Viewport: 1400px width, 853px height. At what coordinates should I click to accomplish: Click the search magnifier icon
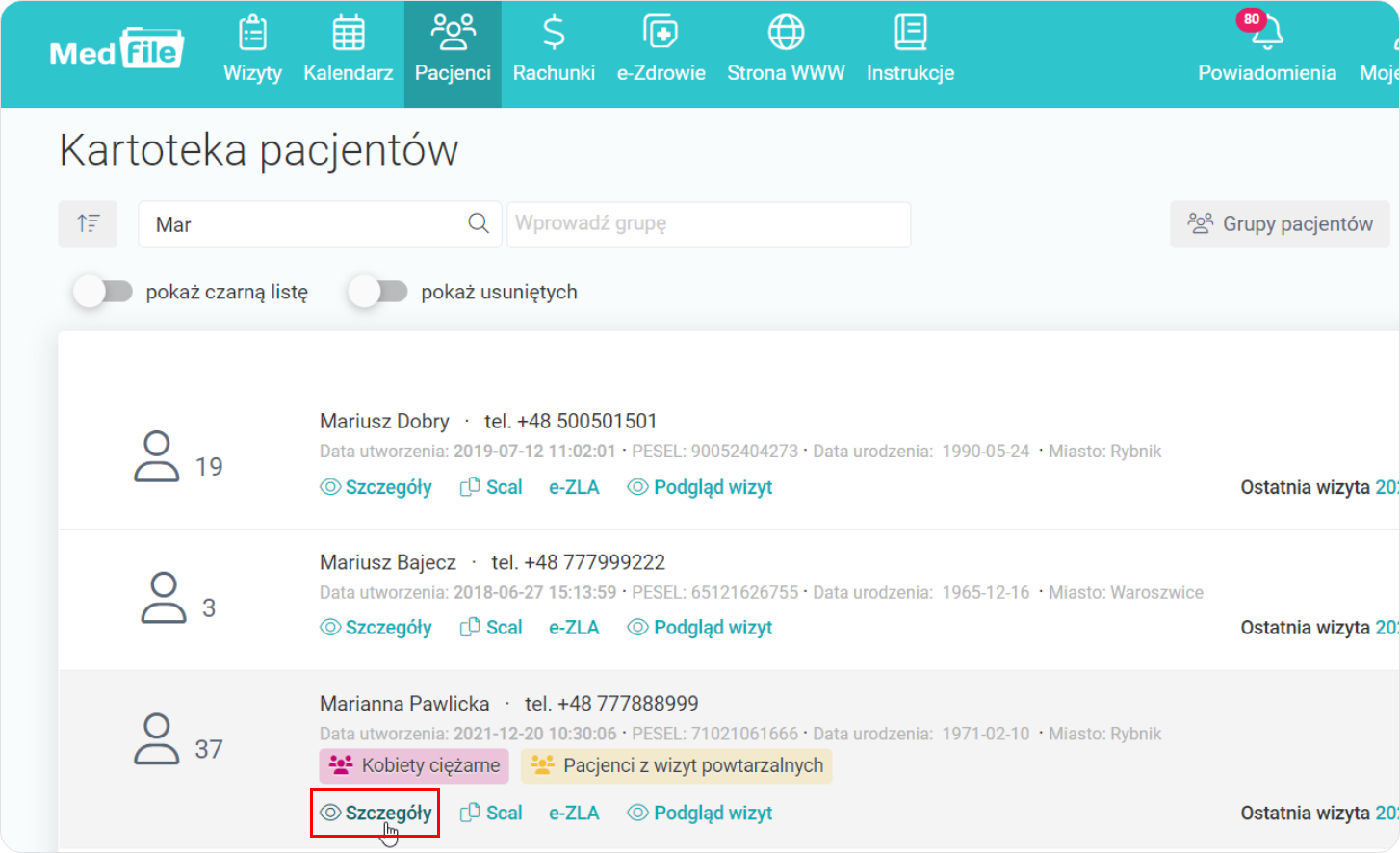(478, 223)
